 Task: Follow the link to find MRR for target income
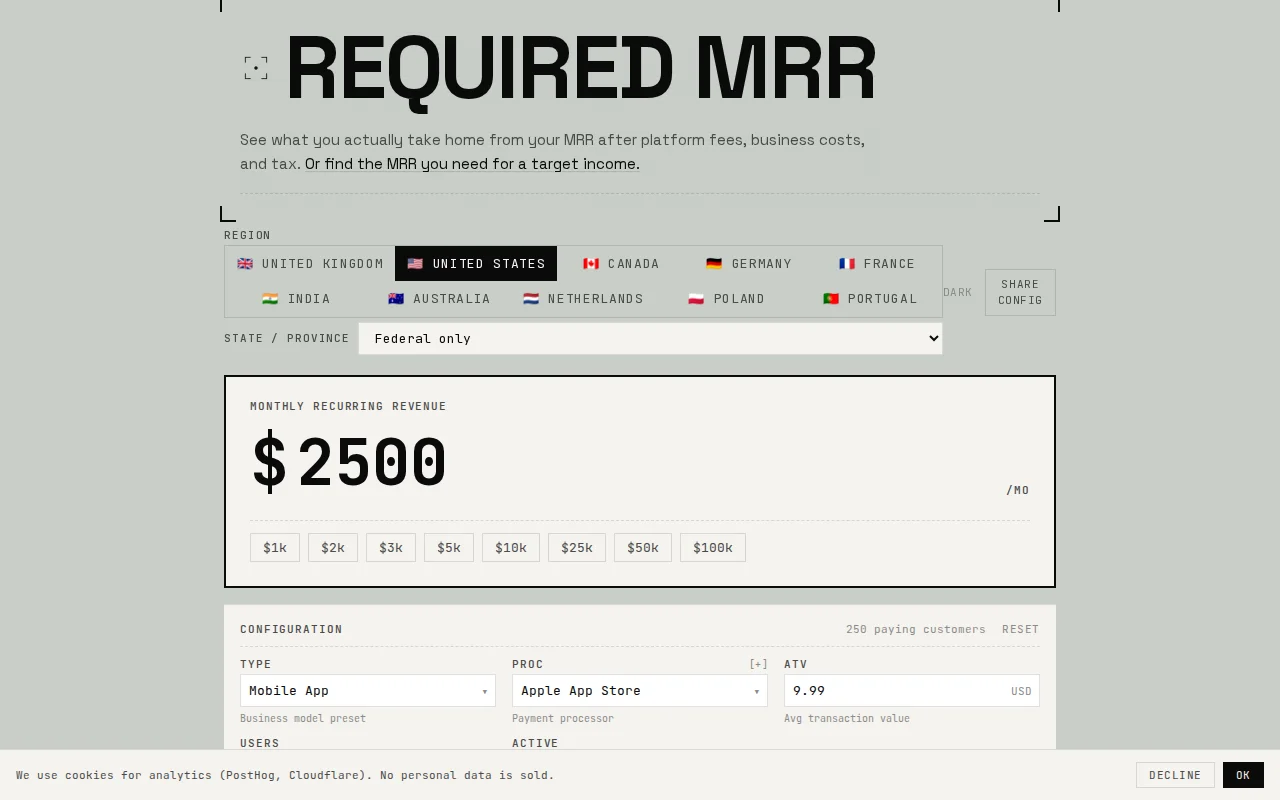(472, 164)
